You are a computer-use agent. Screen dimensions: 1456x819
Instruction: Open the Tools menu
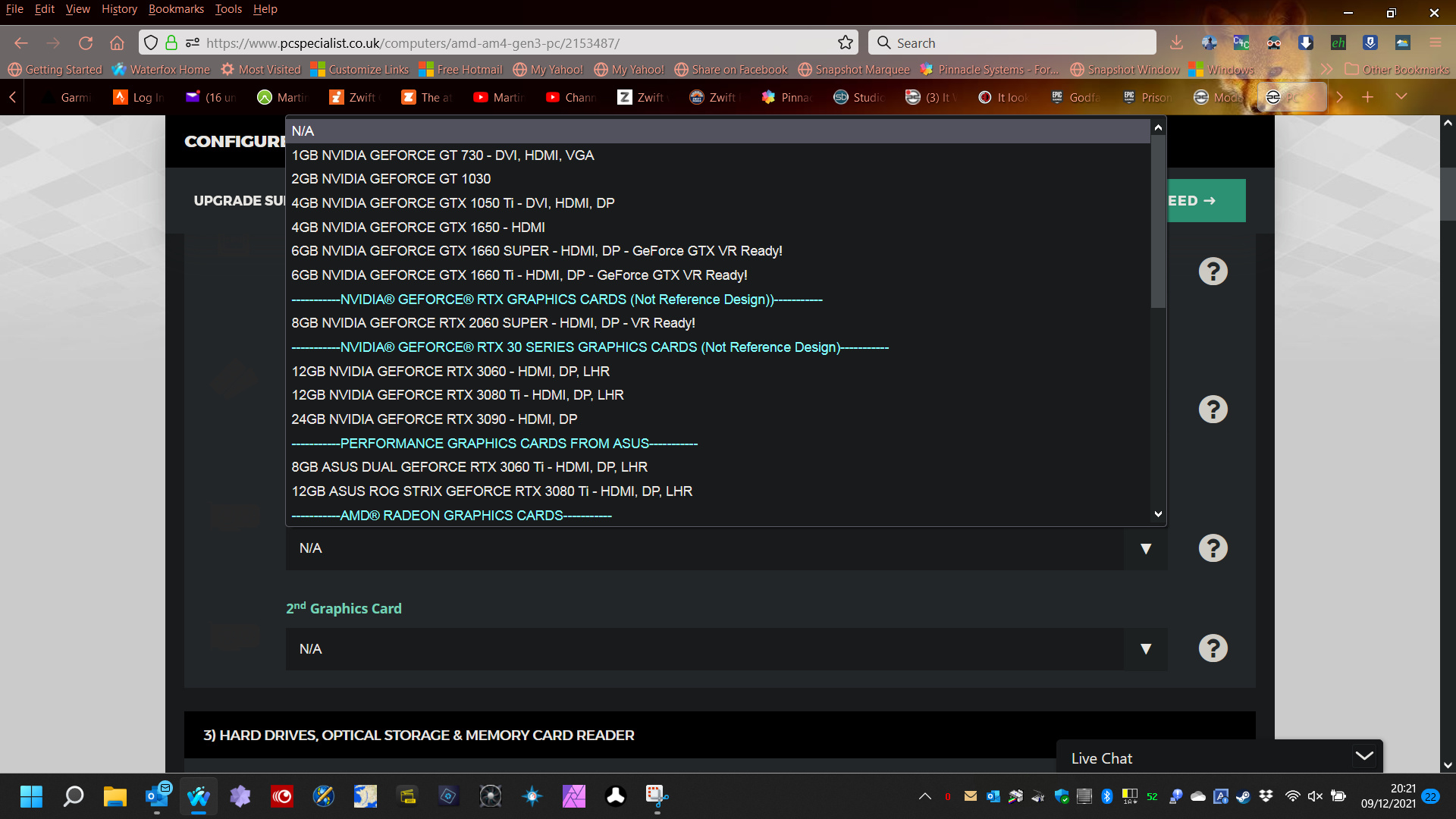228,9
